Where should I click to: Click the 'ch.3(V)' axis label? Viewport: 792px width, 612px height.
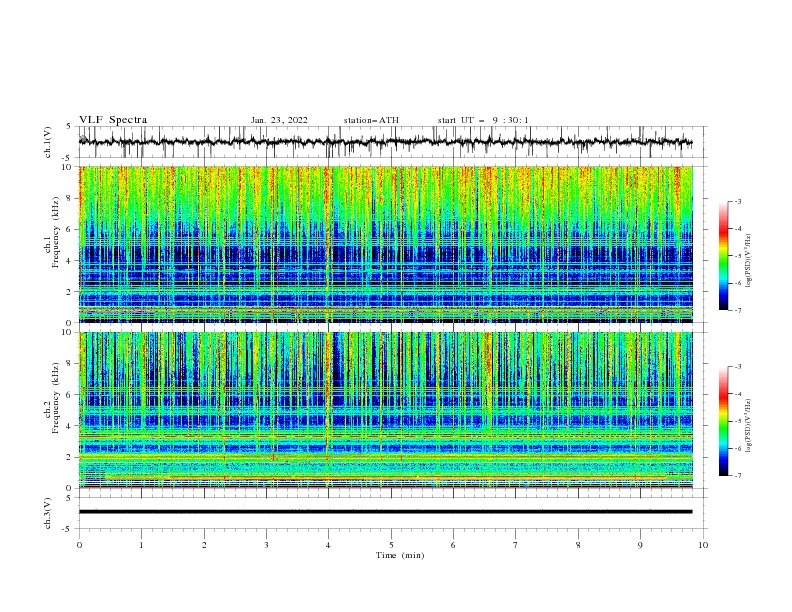48,513
